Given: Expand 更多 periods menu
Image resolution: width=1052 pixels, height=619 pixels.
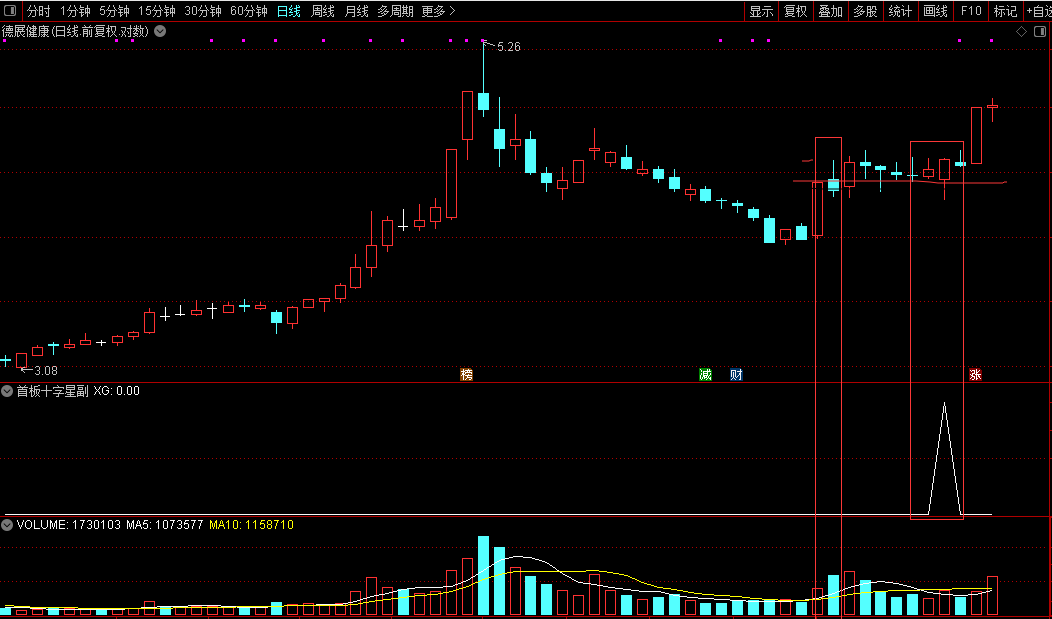Looking at the screenshot, I should click(x=439, y=11).
